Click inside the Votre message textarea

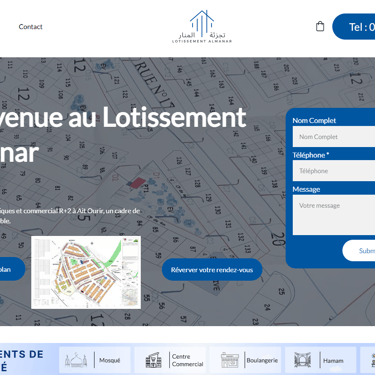point(334,215)
